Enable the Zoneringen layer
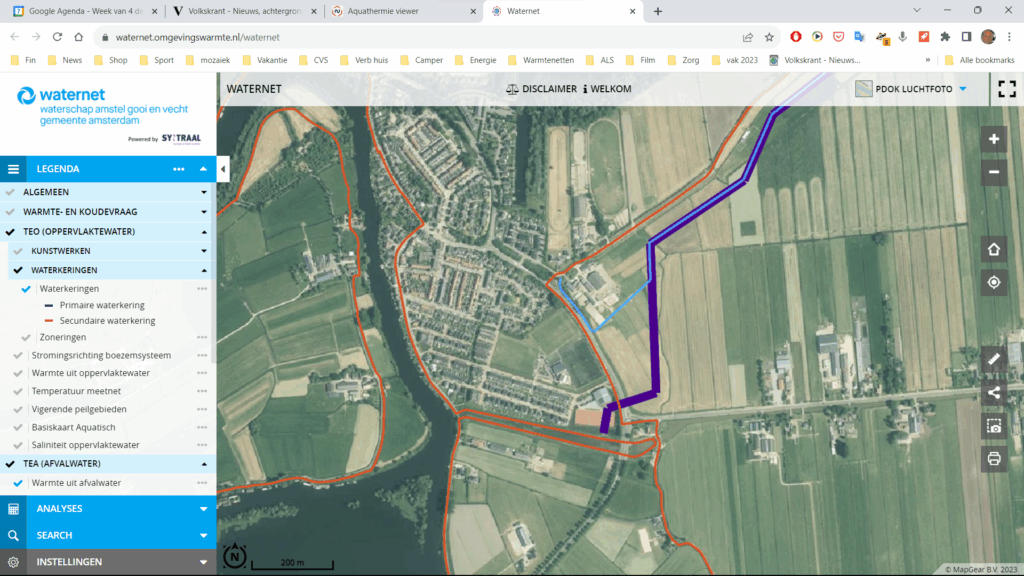This screenshot has width=1024, height=576. 27,338
